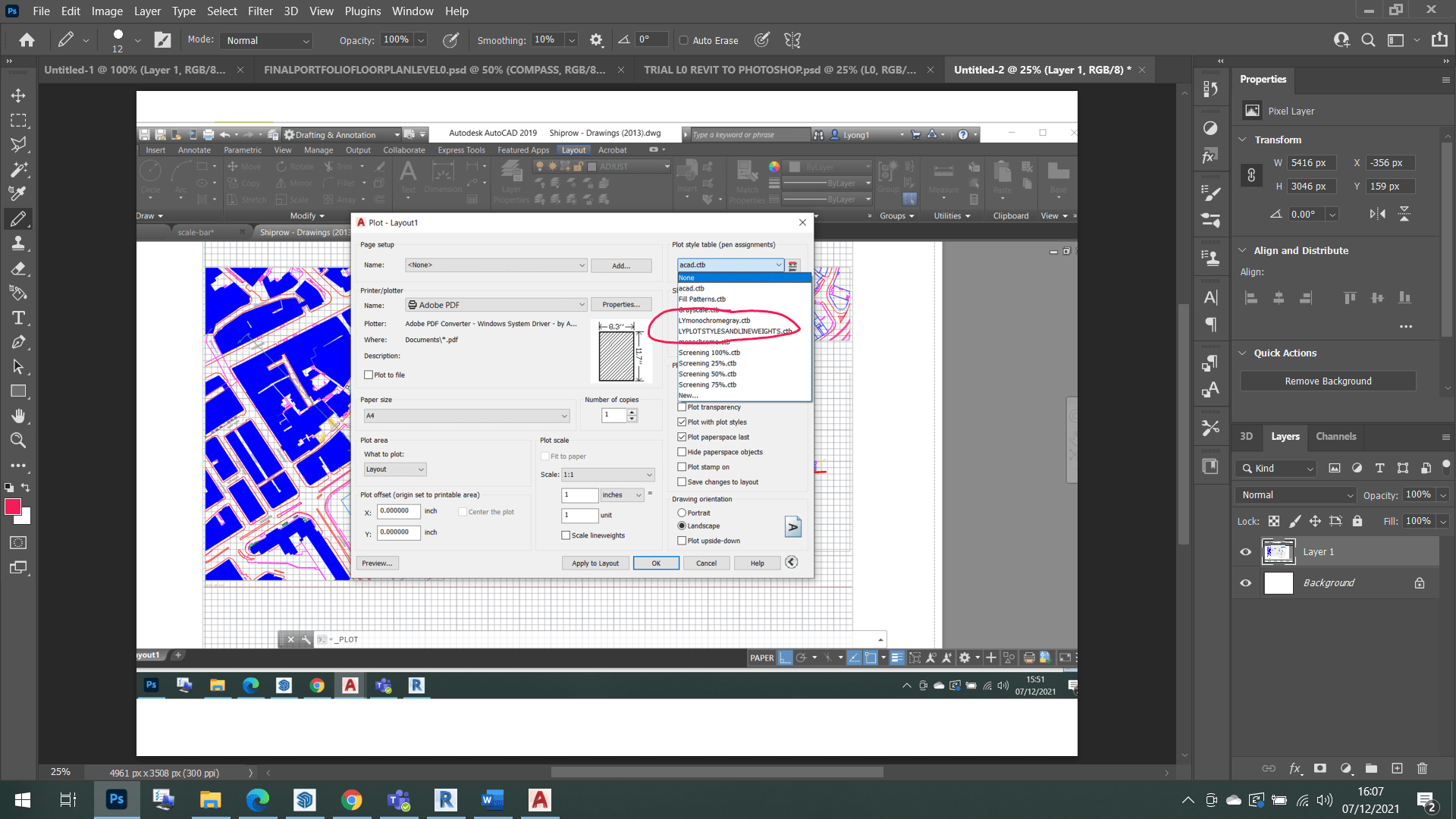1456x819 pixels.
Task: Open brush settings gear icon
Action: 596,40
